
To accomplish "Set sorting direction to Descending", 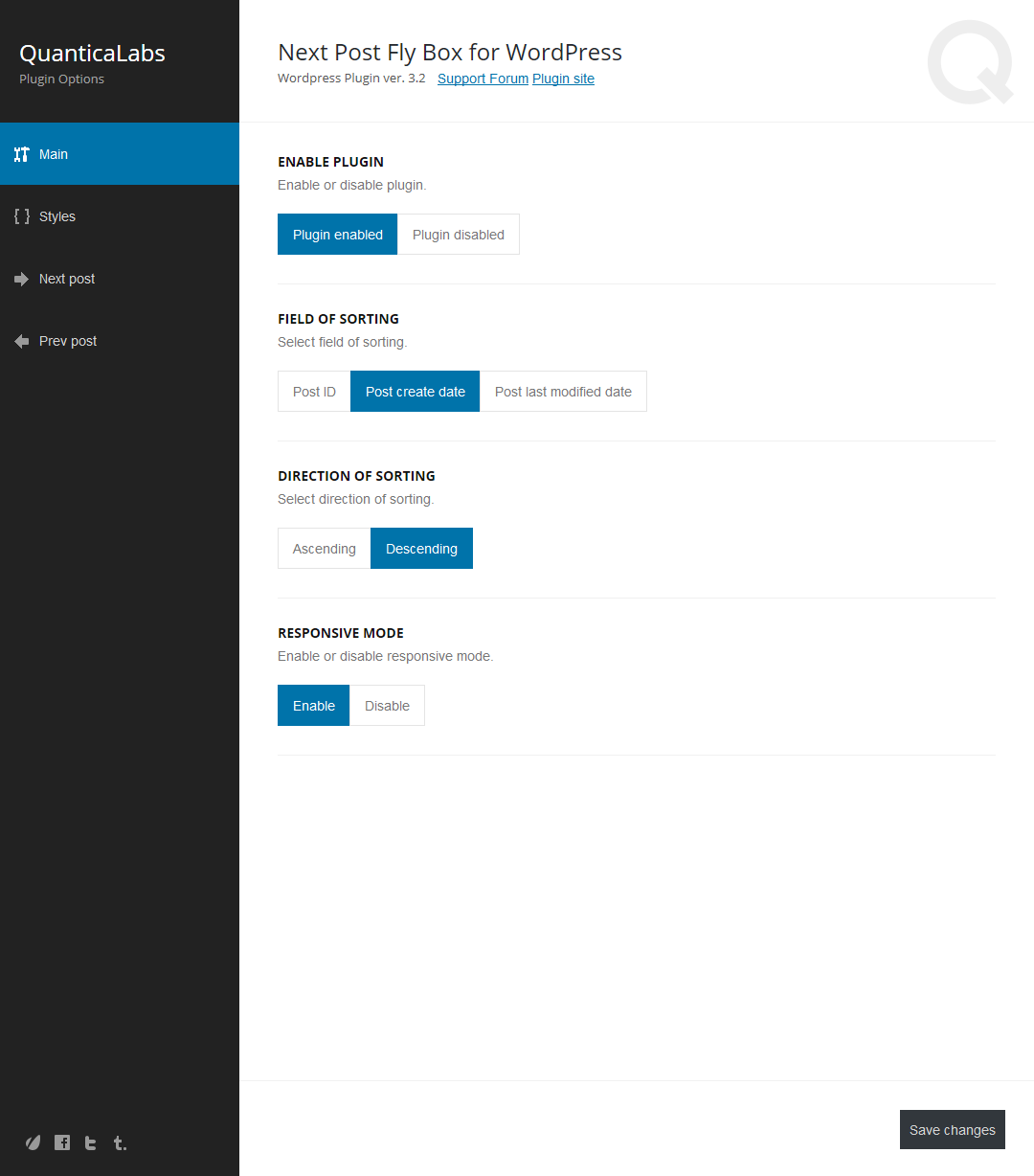I will [421, 549].
